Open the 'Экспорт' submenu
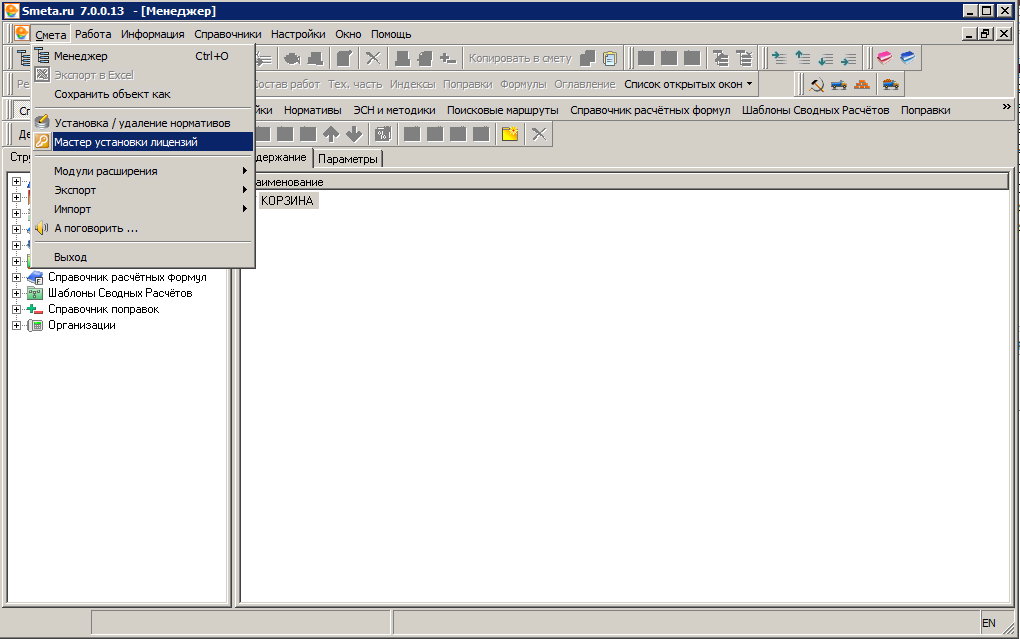Screen dimensions: 1020x639 tap(142, 190)
